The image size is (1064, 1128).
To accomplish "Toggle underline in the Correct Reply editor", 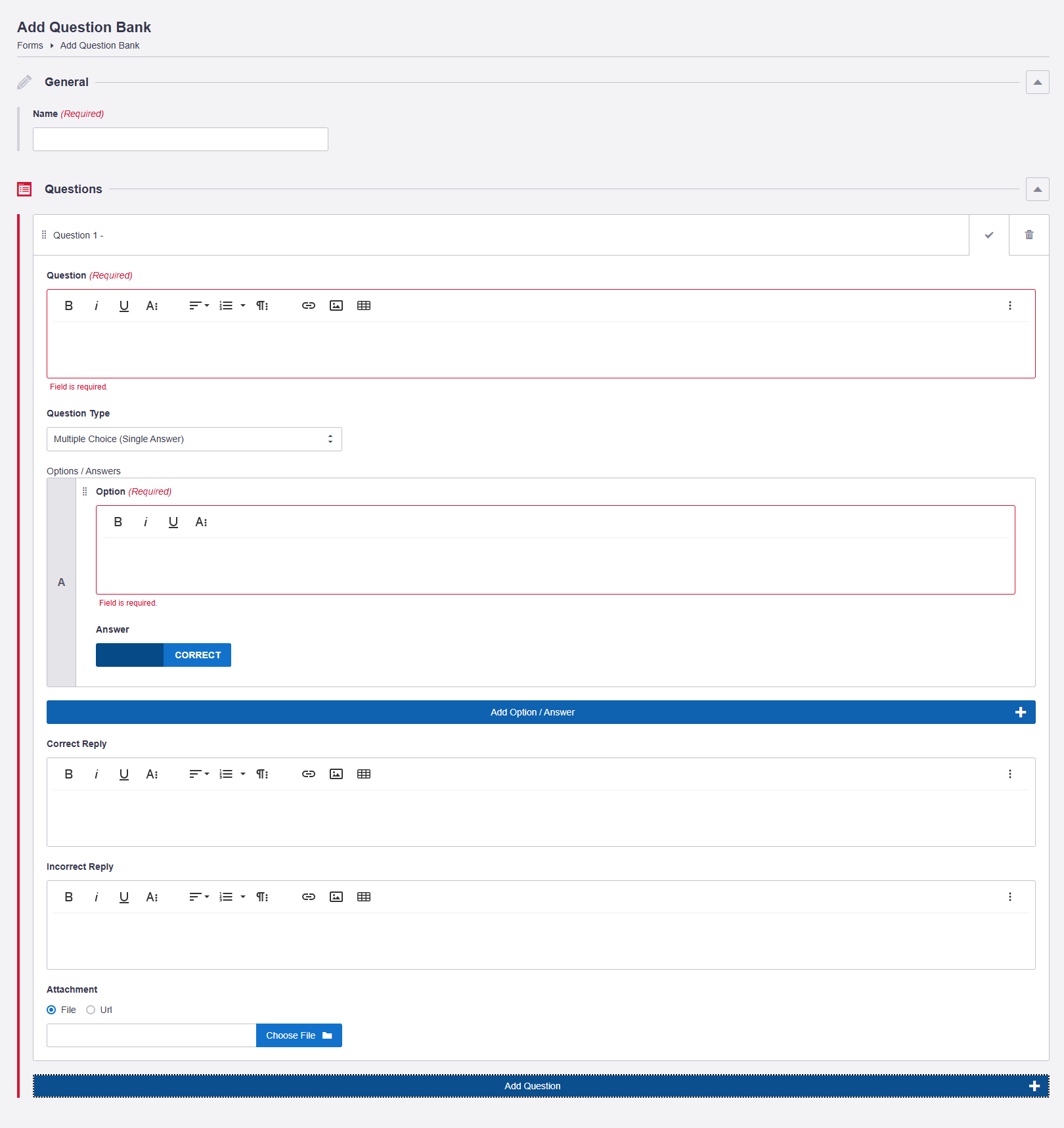I will click(x=124, y=774).
